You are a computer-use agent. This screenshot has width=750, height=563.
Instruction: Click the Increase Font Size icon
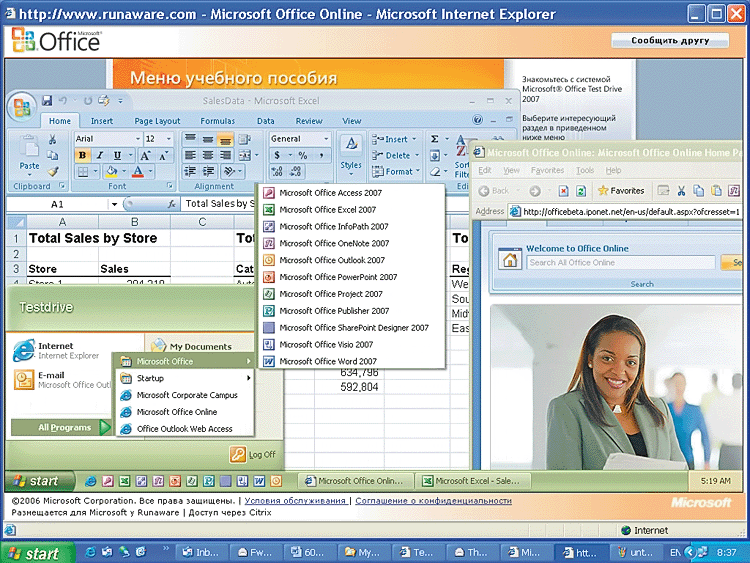click(145, 155)
